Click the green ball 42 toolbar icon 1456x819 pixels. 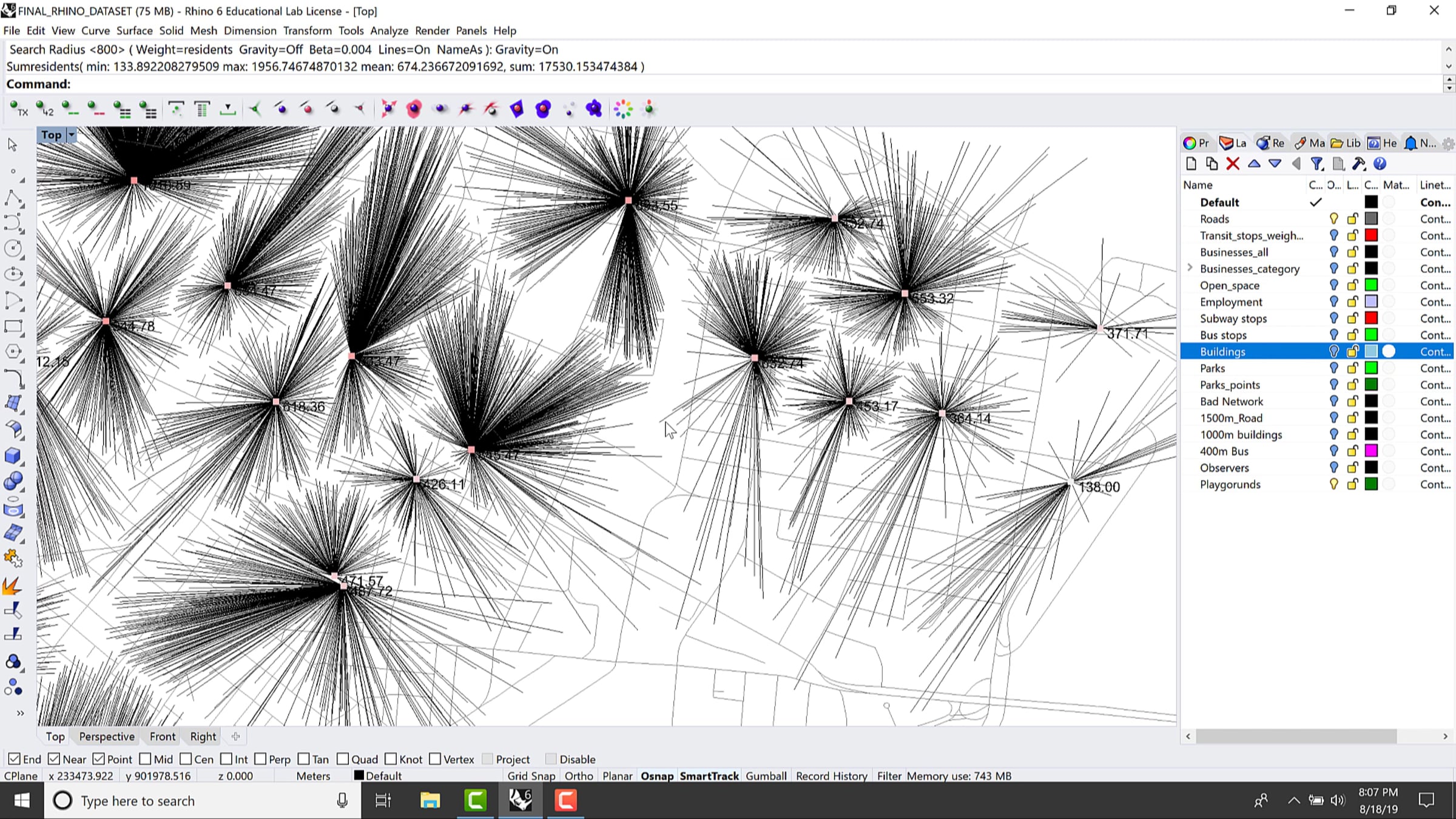tap(45, 109)
